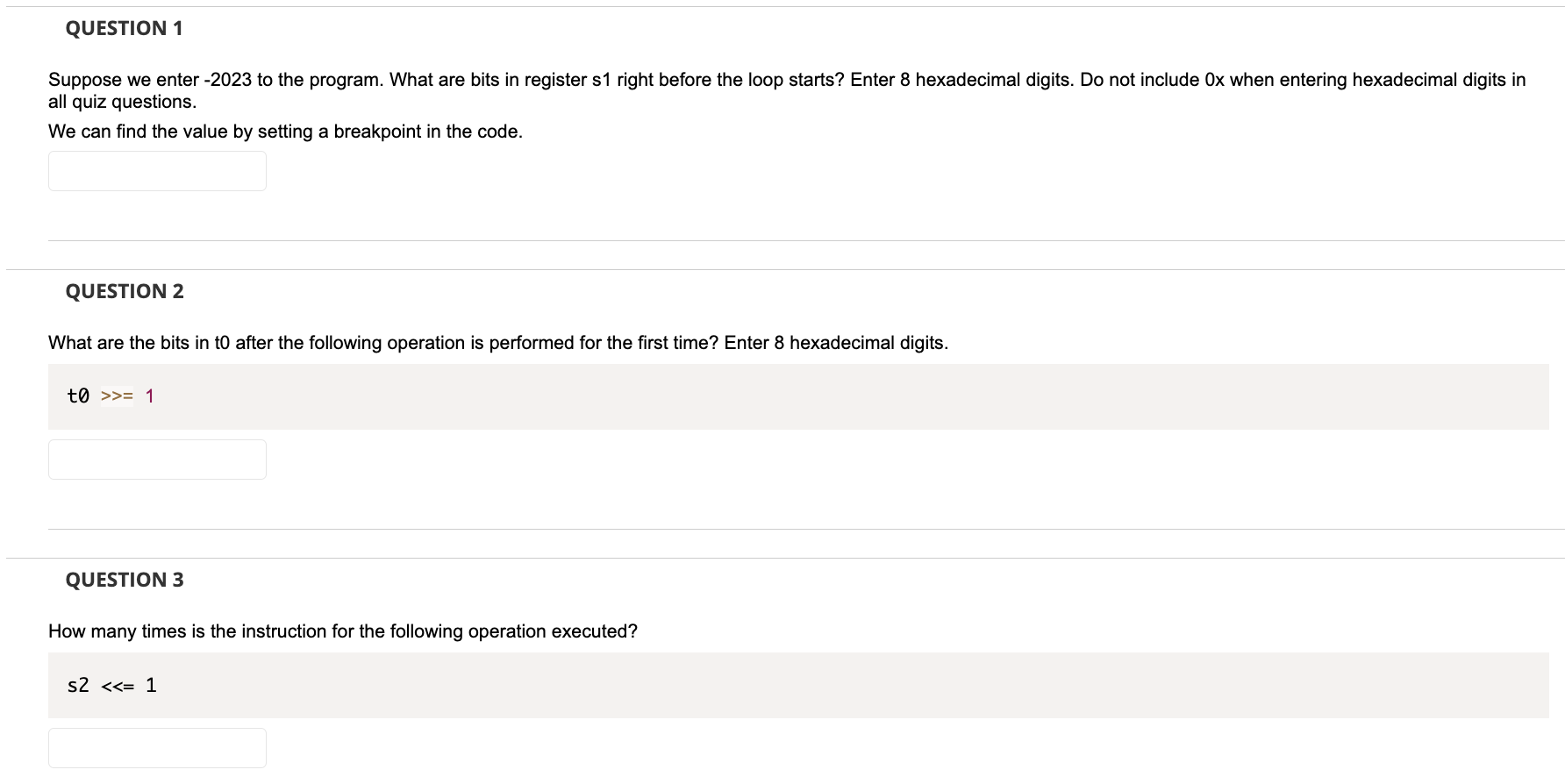
Task: Click the Question 1 answer input box
Action: pyautogui.click(x=157, y=171)
